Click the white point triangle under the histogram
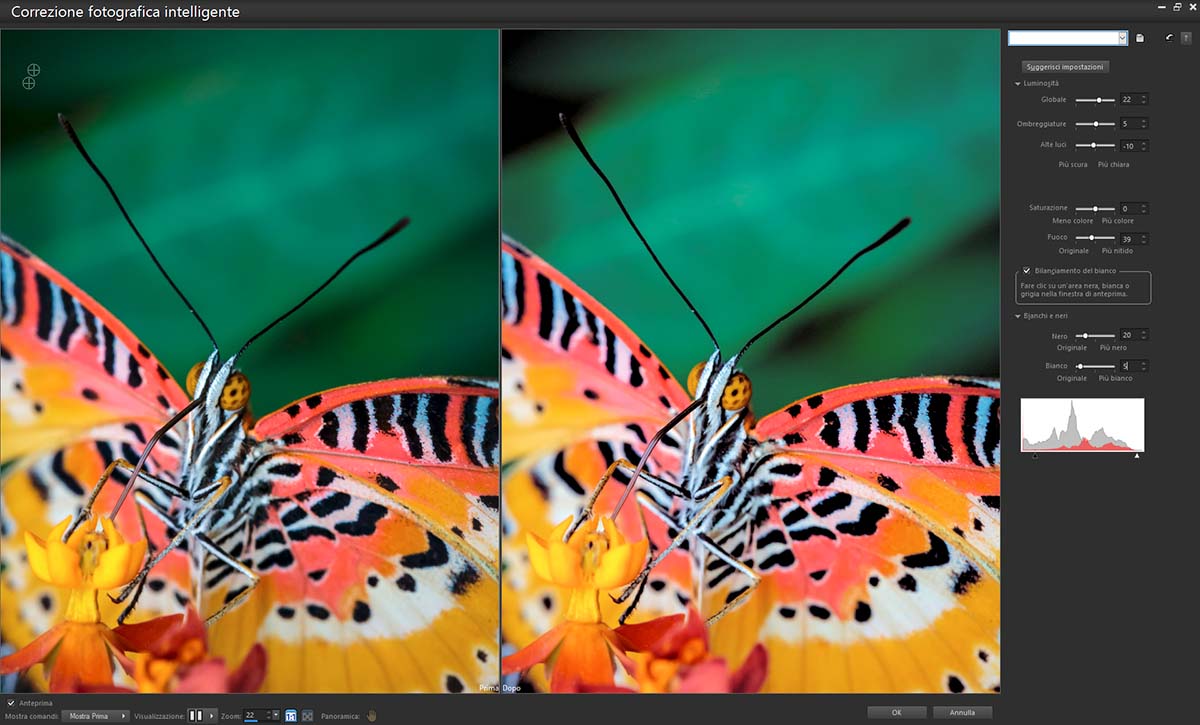Screen dimensions: 1200x725 1137,456
